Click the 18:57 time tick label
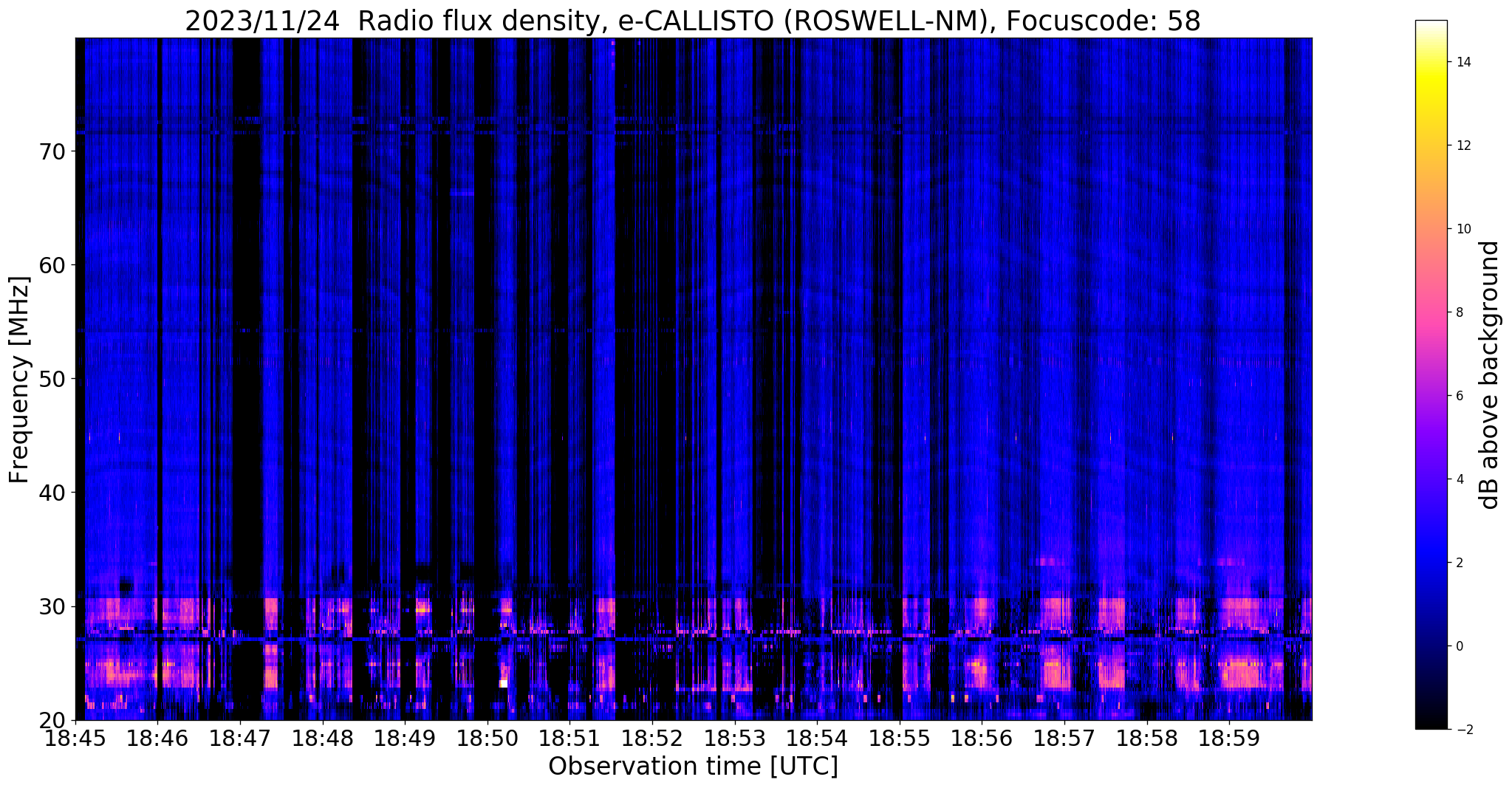The width and height of the screenshot is (1512, 788). click(1064, 739)
